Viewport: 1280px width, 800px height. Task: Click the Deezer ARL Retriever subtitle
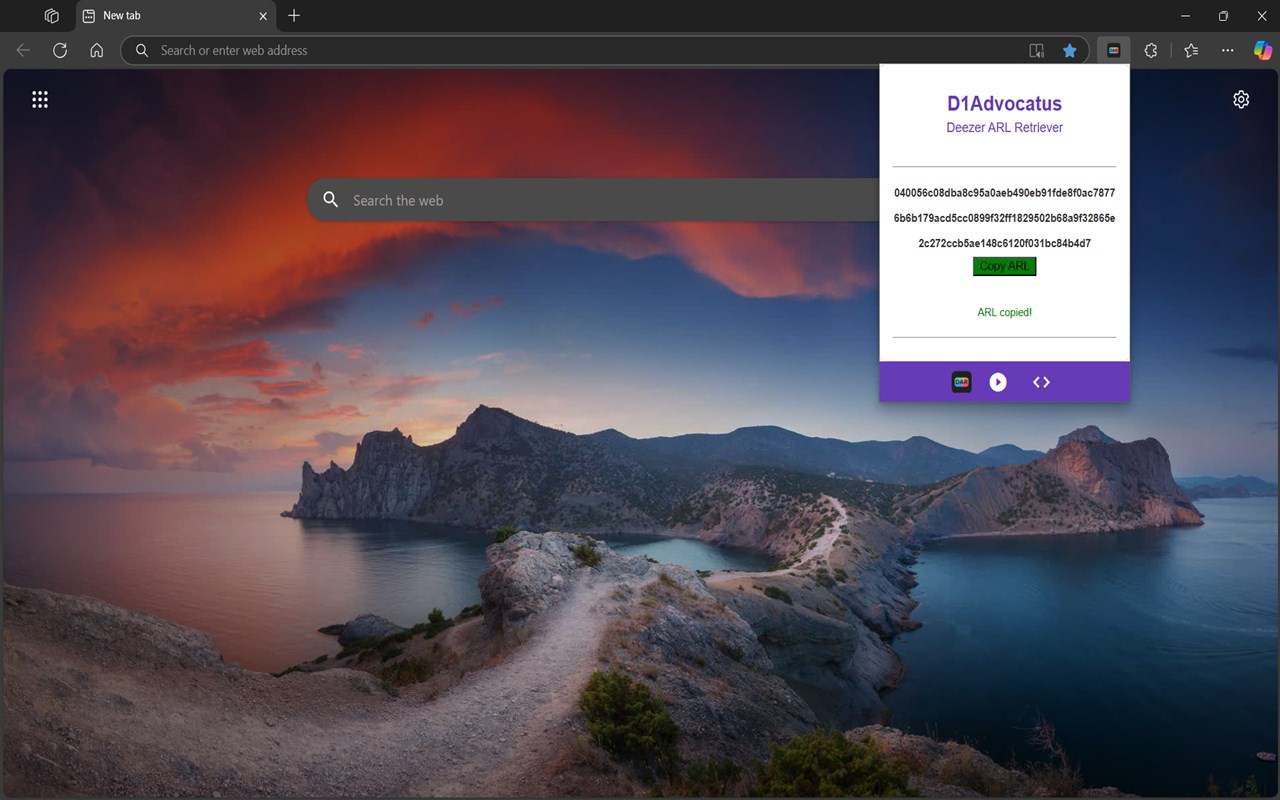[x=1004, y=127]
